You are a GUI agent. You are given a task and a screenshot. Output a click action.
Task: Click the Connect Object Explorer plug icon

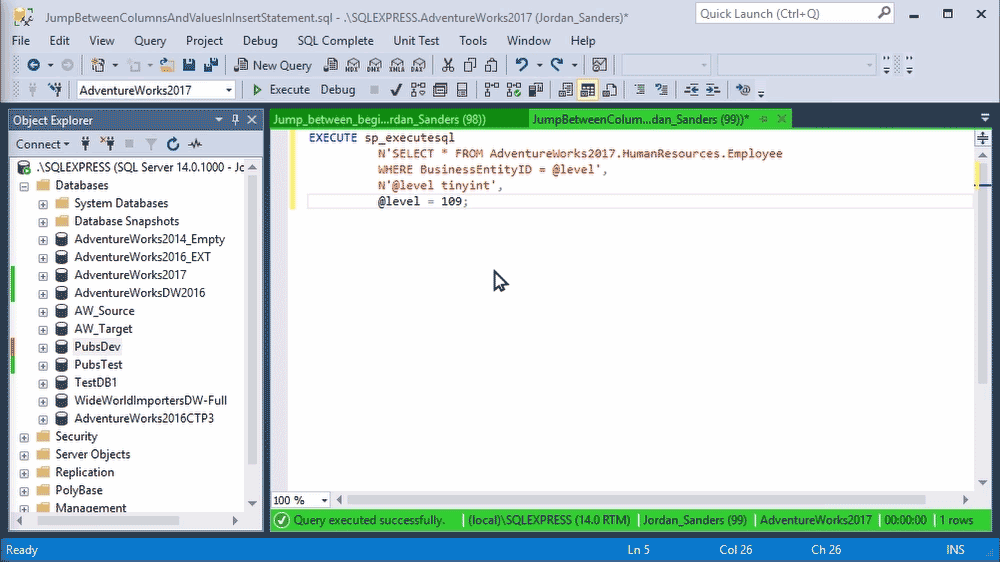click(85, 144)
